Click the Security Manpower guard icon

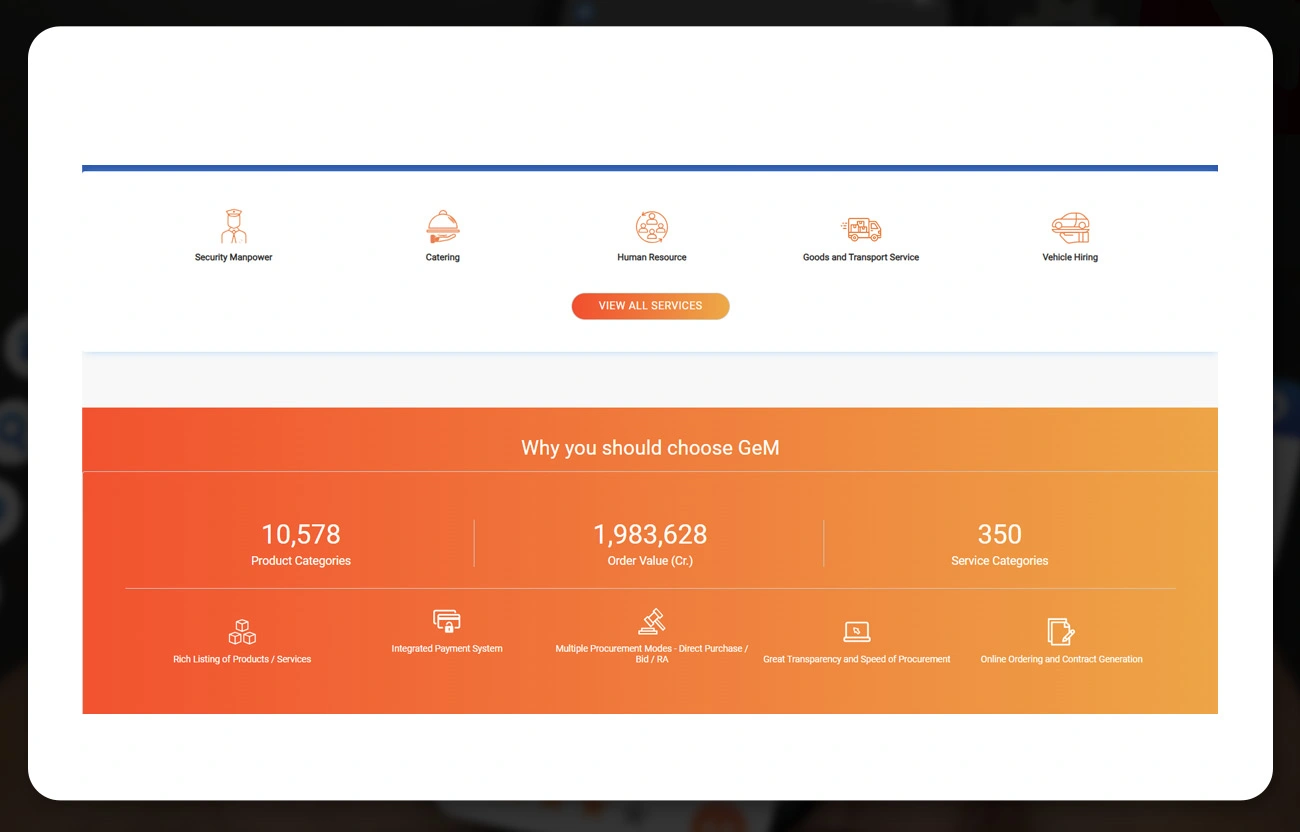click(x=233, y=226)
